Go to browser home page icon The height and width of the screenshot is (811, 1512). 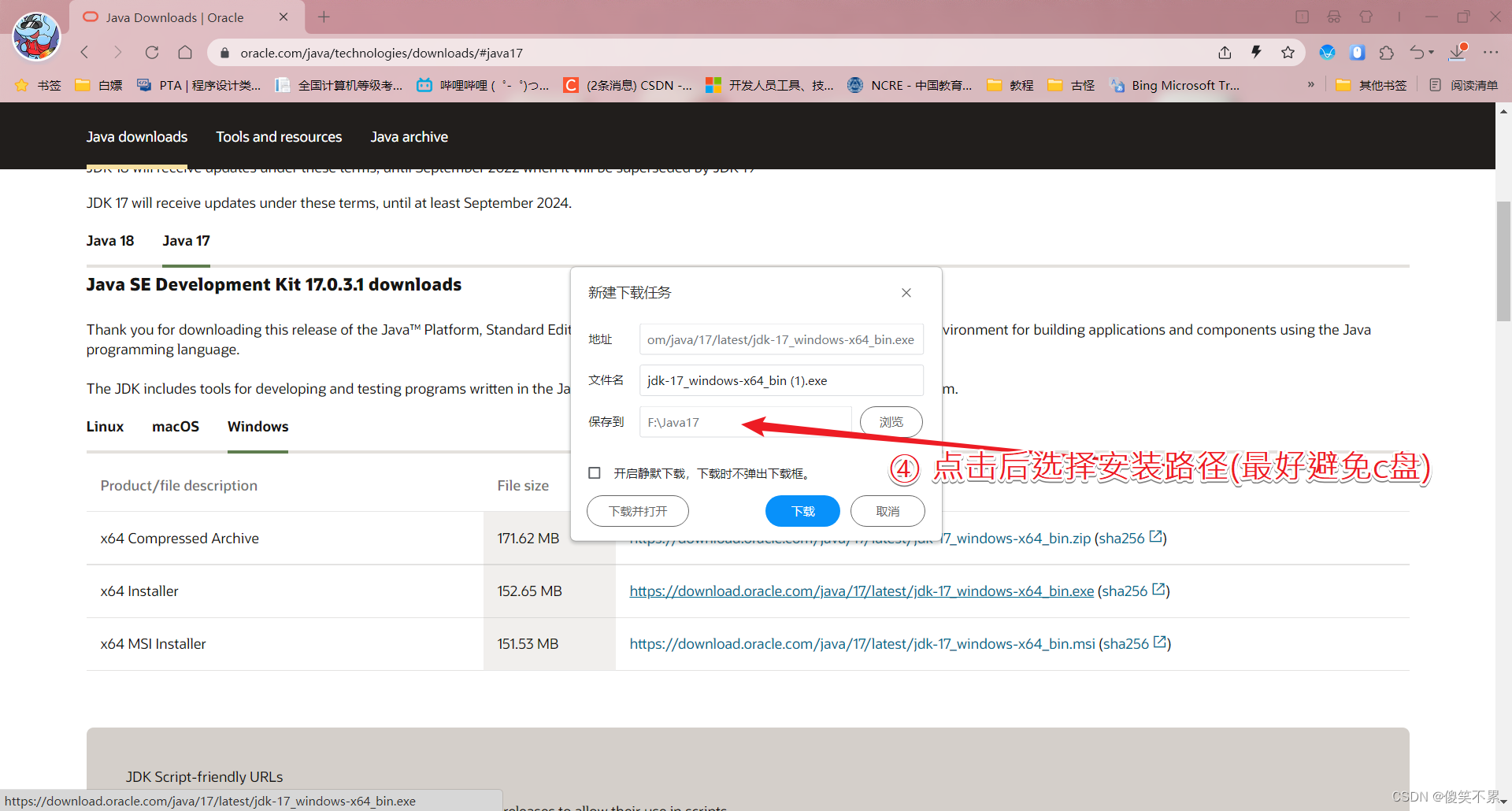[185, 53]
